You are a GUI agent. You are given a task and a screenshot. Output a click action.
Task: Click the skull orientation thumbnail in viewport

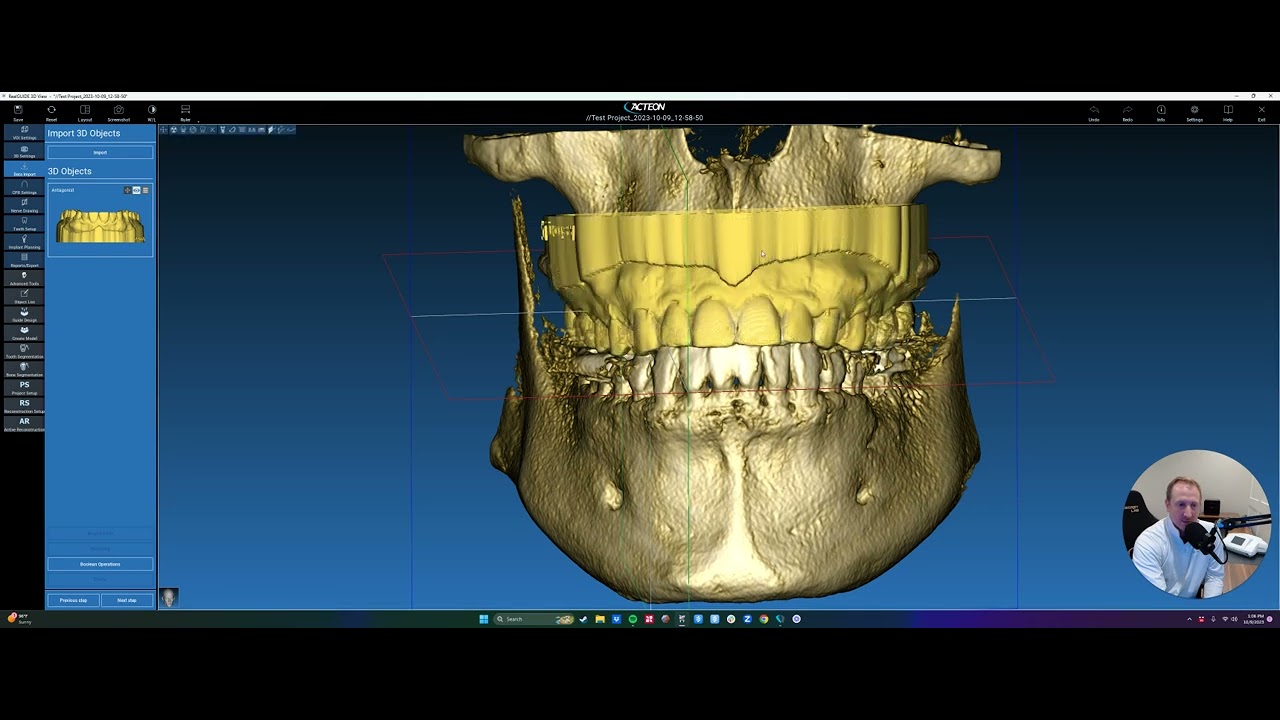[169, 598]
